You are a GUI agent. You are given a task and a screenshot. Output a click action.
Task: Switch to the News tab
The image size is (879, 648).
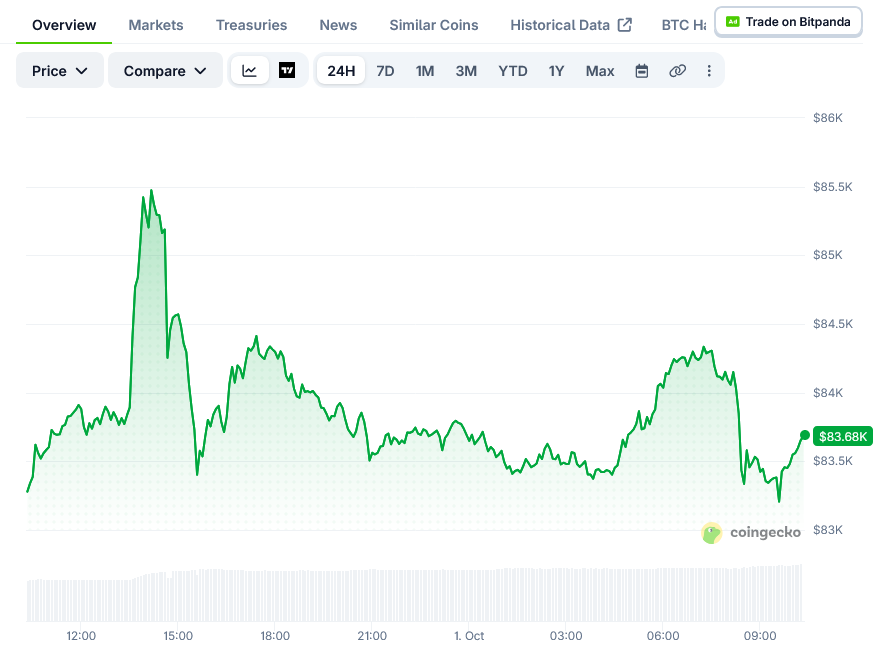(338, 25)
